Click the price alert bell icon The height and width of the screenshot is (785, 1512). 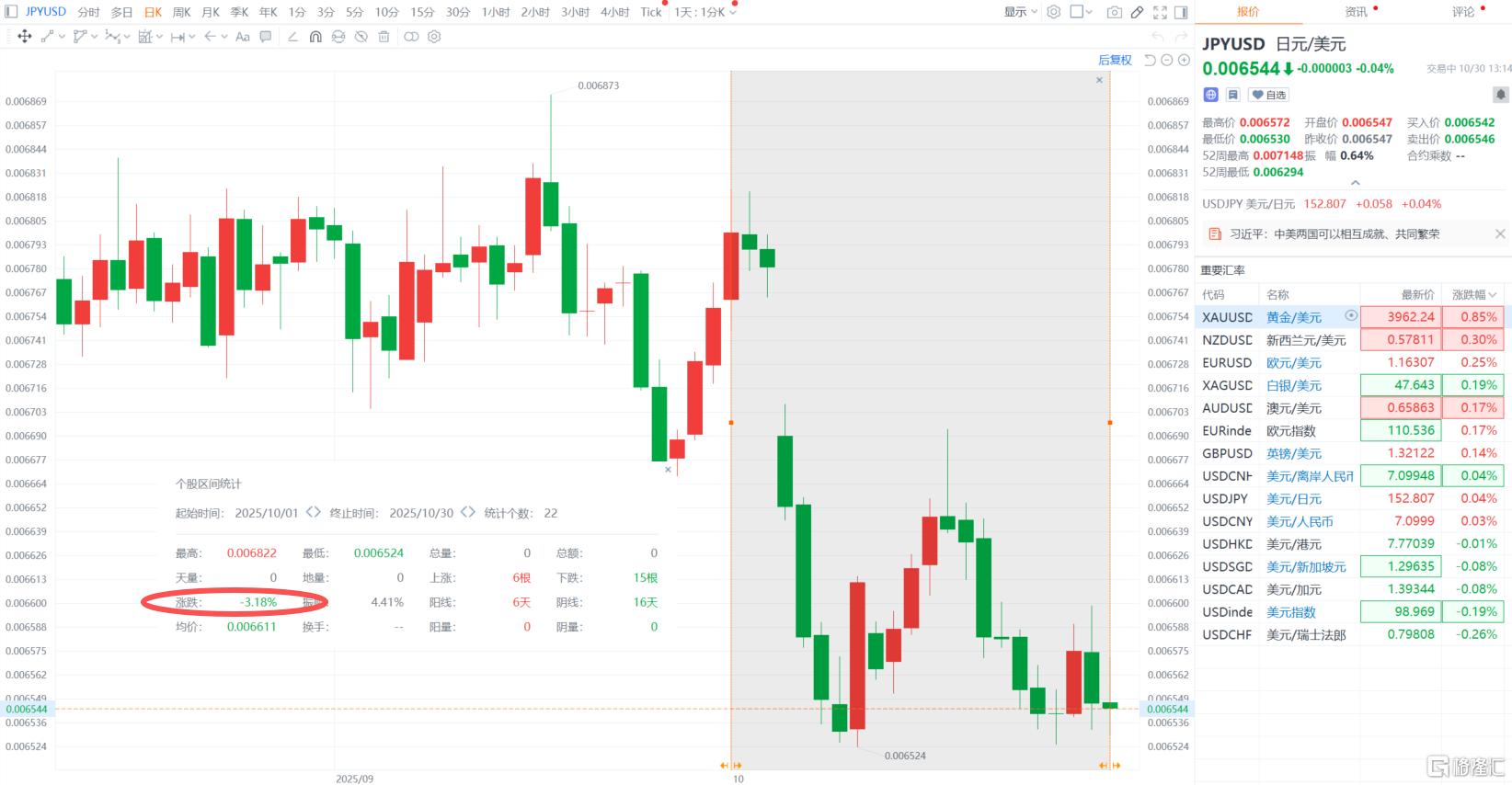1500,95
